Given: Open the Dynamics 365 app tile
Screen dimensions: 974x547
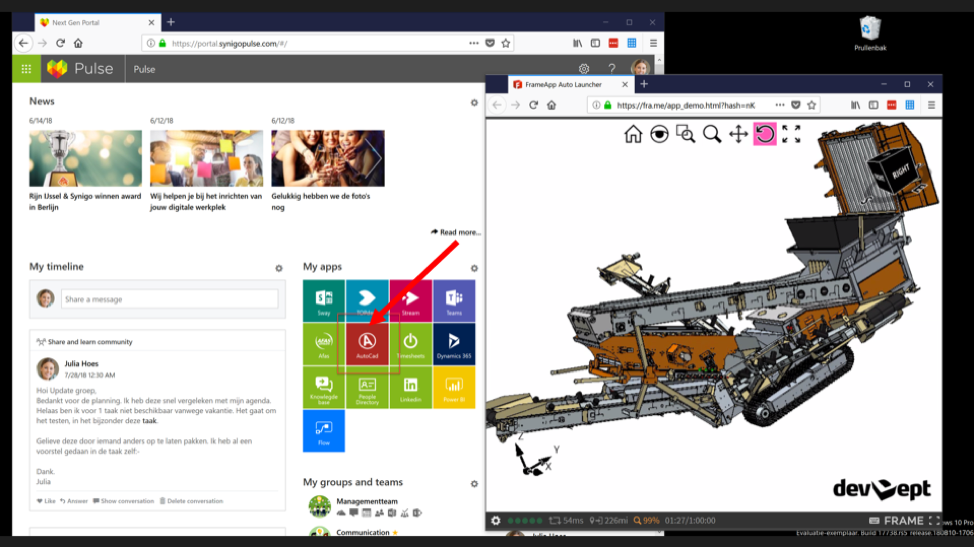Looking at the screenshot, I should 453,344.
